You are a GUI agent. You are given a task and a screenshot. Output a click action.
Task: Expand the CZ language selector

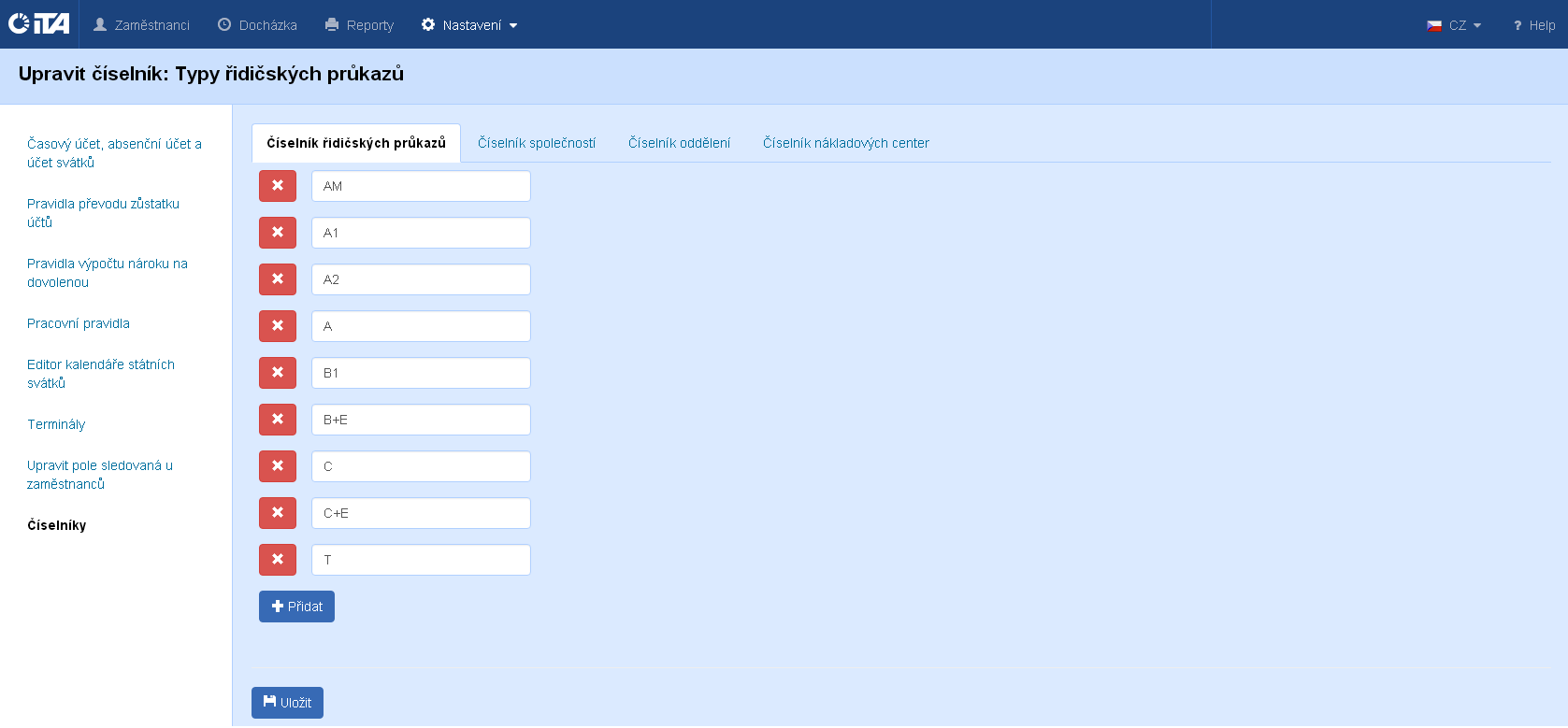1454,25
